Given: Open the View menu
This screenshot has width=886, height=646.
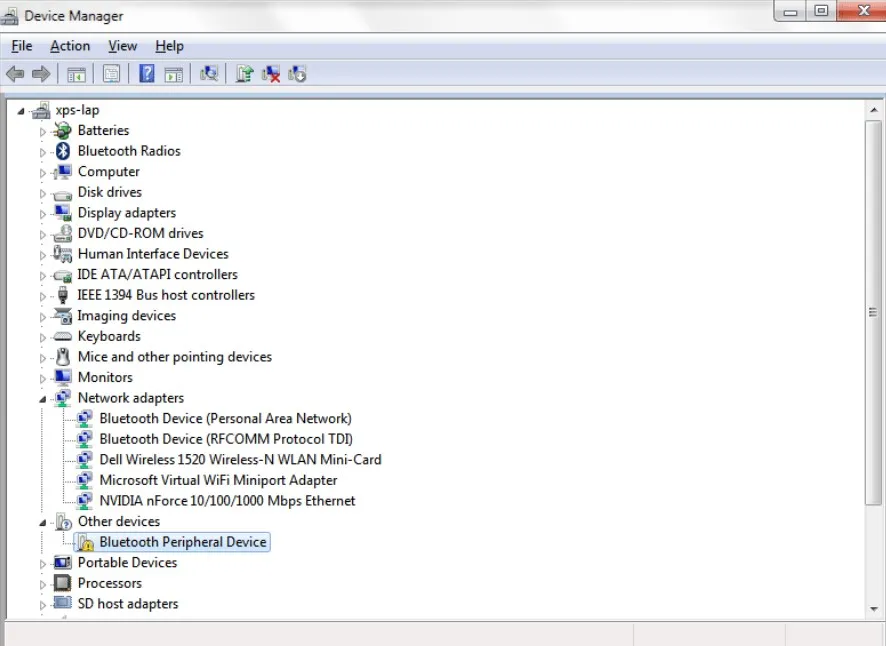Looking at the screenshot, I should pos(122,46).
